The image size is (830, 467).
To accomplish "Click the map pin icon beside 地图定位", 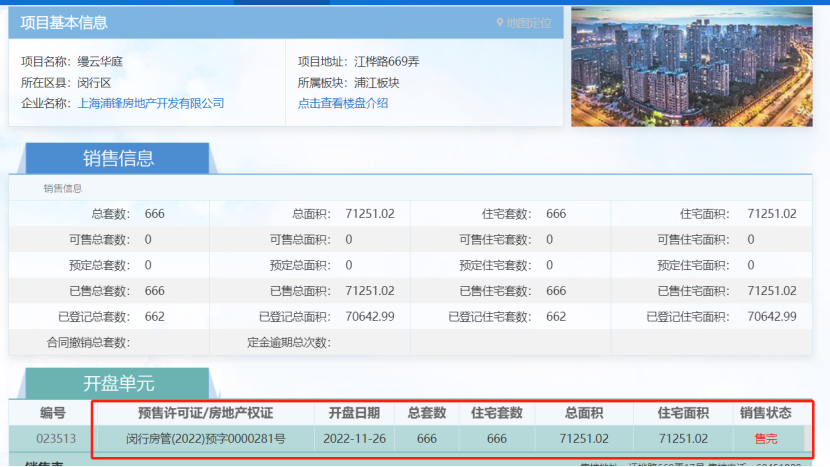I will coord(499,22).
